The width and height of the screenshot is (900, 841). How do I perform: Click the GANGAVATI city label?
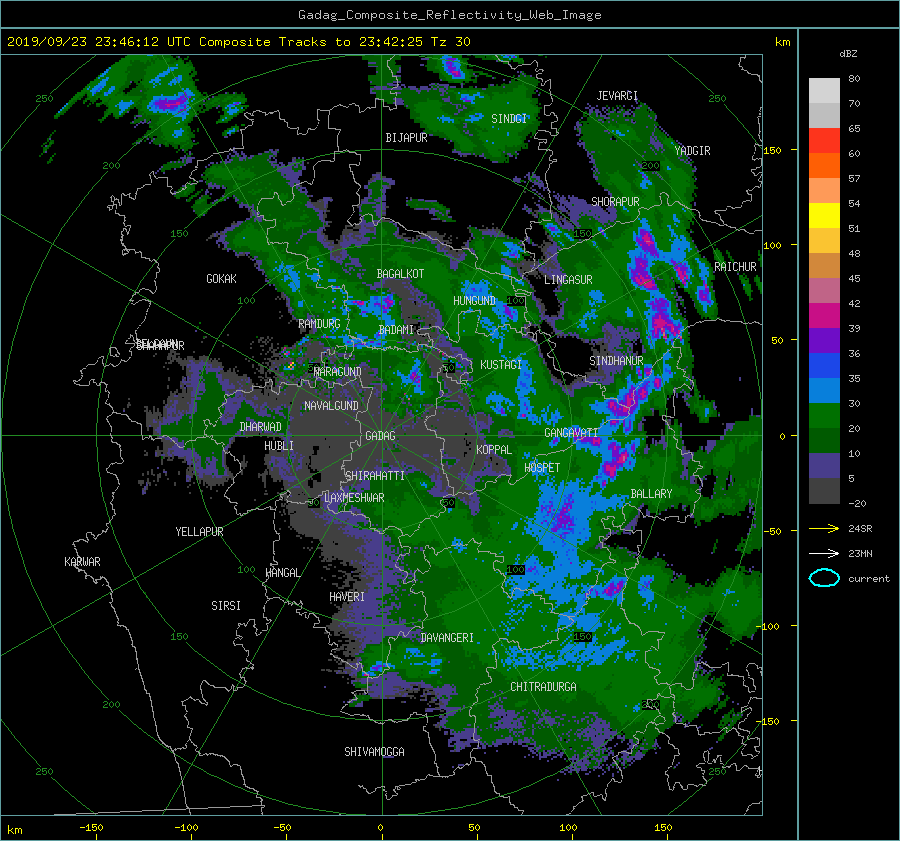(x=571, y=432)
